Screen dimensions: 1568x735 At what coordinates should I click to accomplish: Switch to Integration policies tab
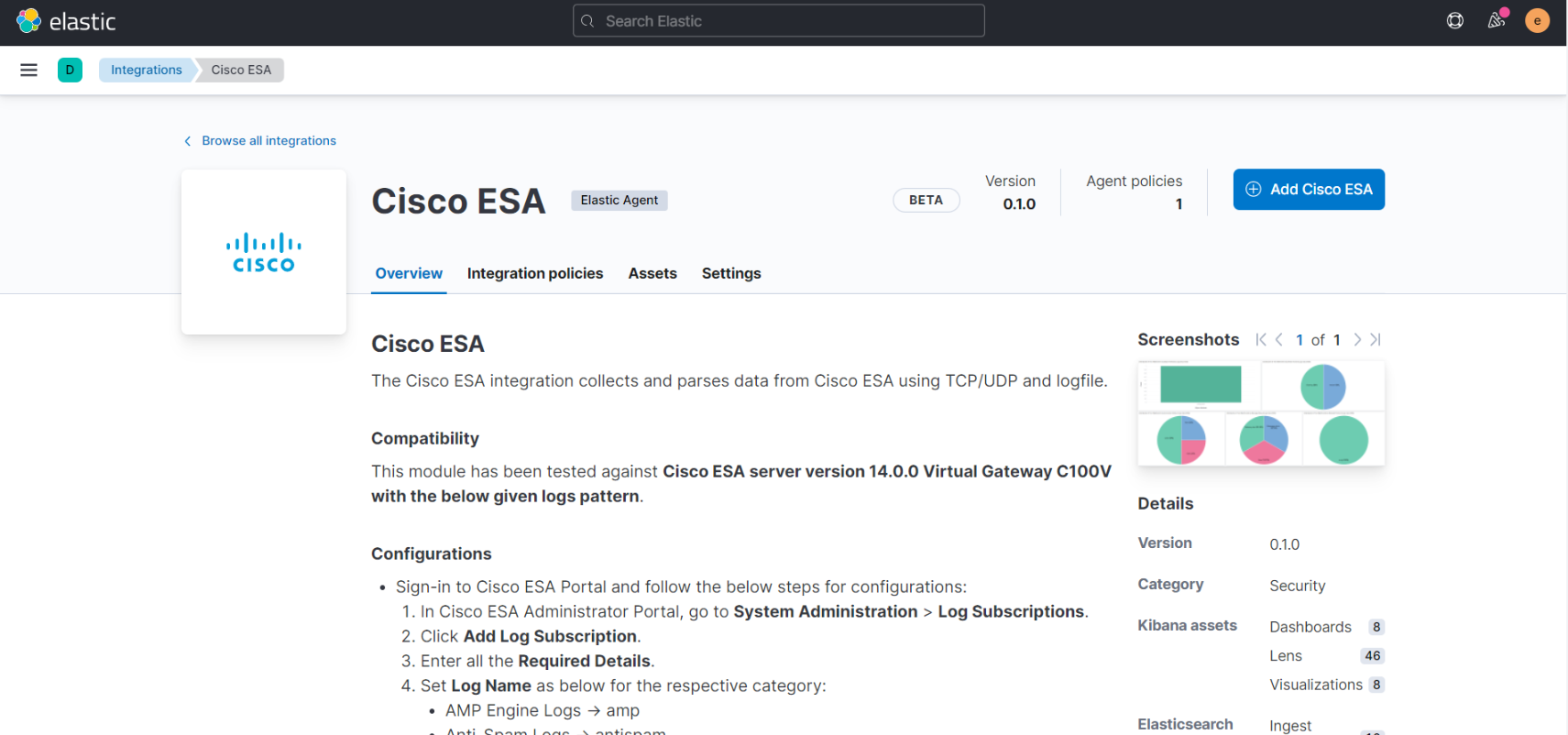pos(535,273)
